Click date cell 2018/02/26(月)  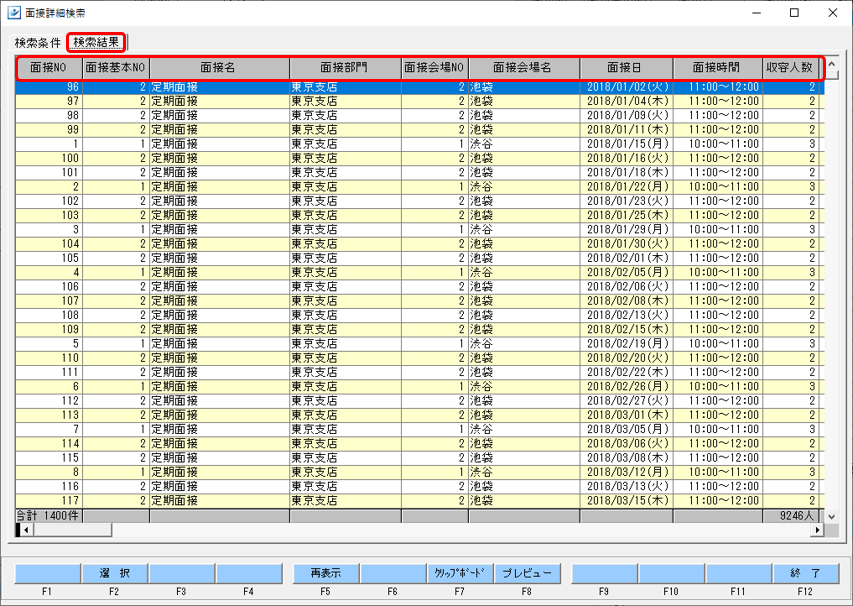click(x=627, y=386)
